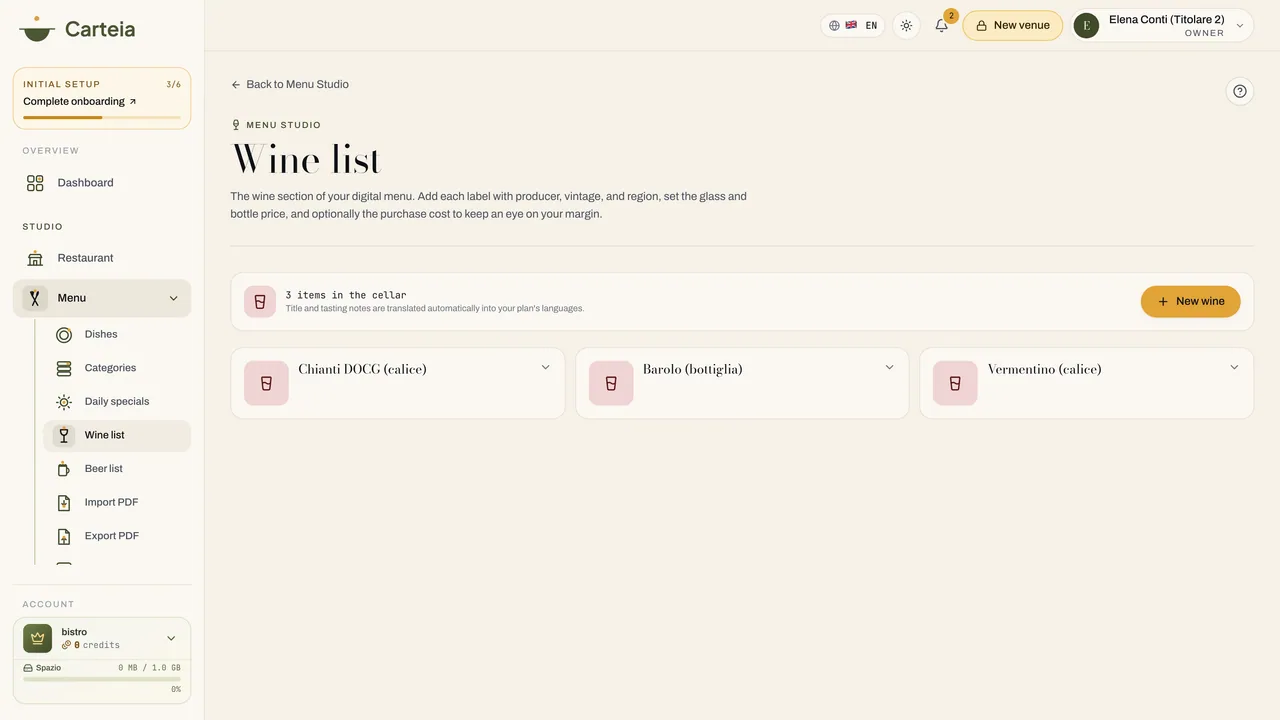
Task: Click the Export PDF file icon
Action: point(64,536)
